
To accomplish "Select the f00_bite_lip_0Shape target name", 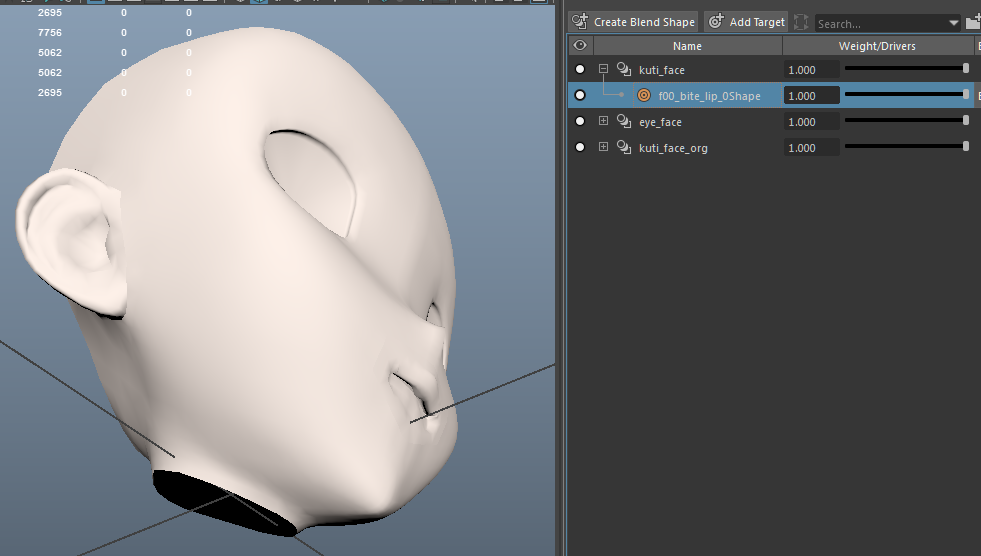I will pos(709,96).
